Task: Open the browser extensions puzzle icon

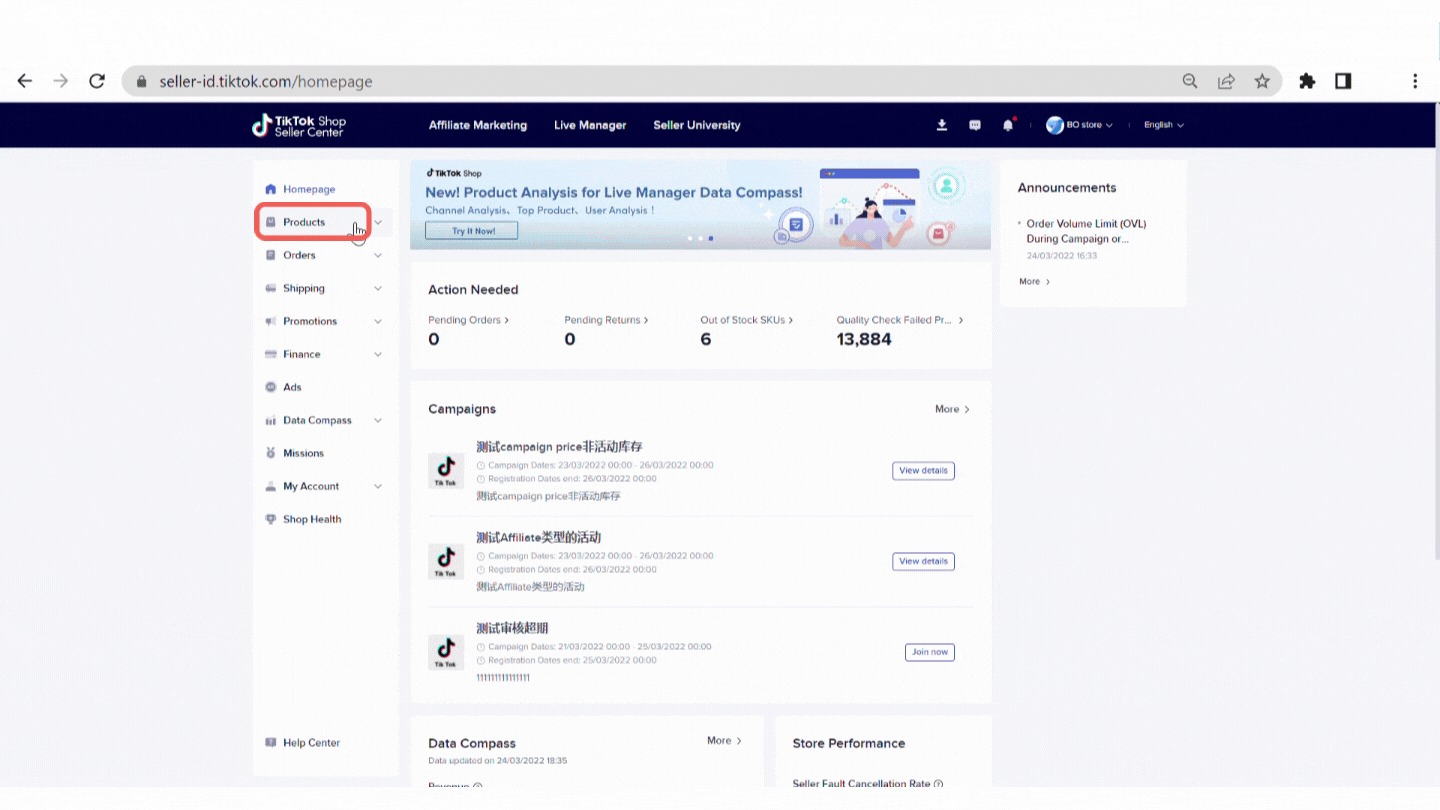Action: click(1307, 81)
